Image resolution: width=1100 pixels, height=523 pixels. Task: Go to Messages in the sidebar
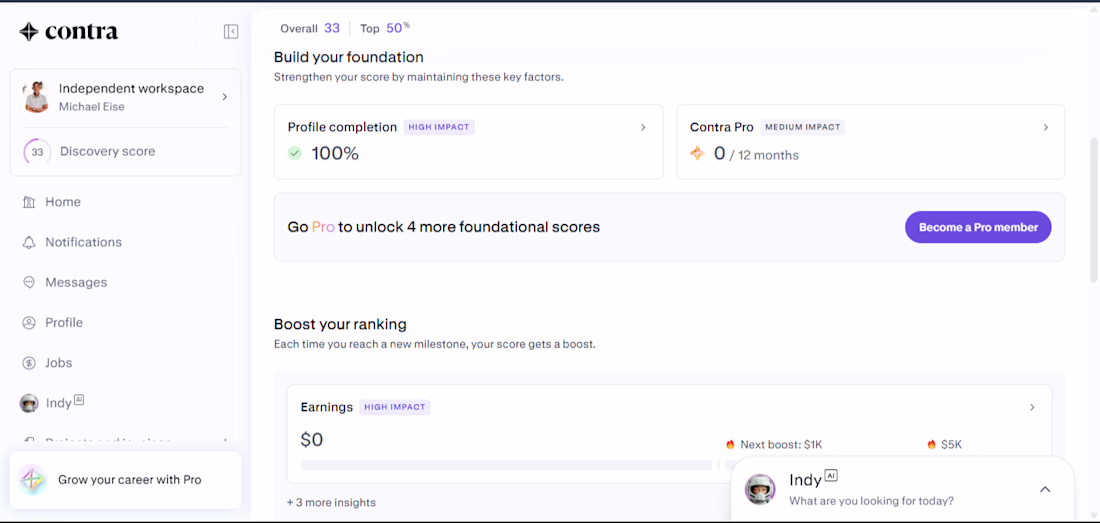[76, 282]
